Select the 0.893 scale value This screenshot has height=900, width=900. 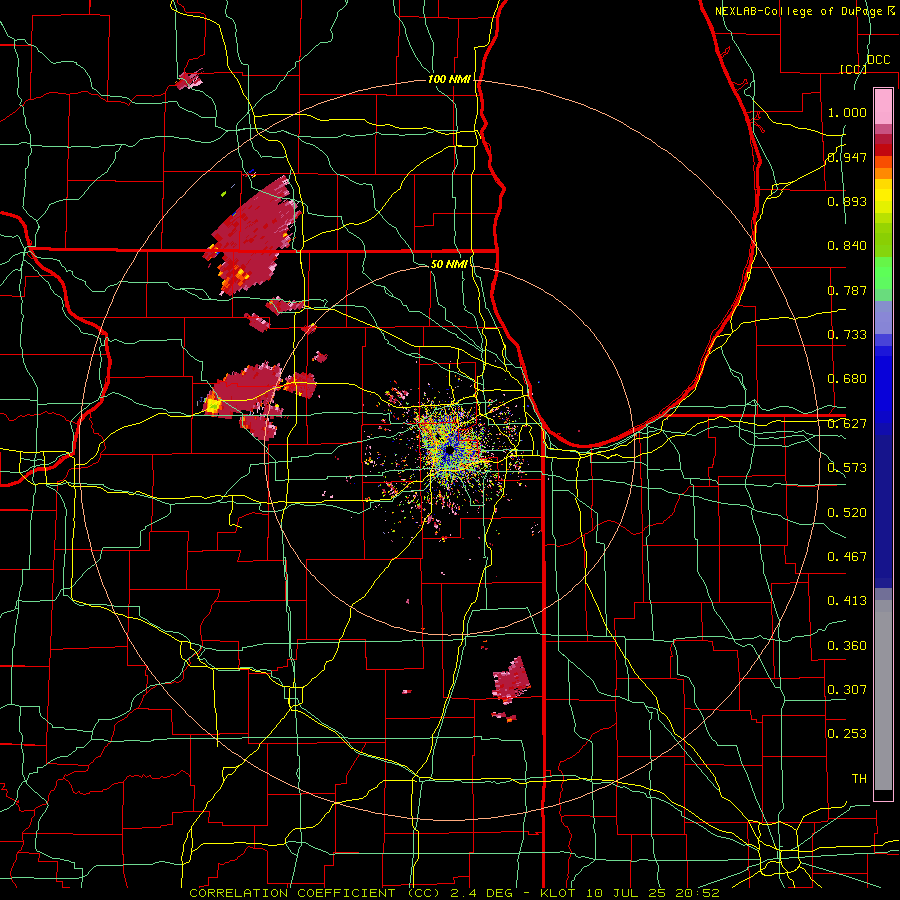pyautogui.click(x=847, y=201)
